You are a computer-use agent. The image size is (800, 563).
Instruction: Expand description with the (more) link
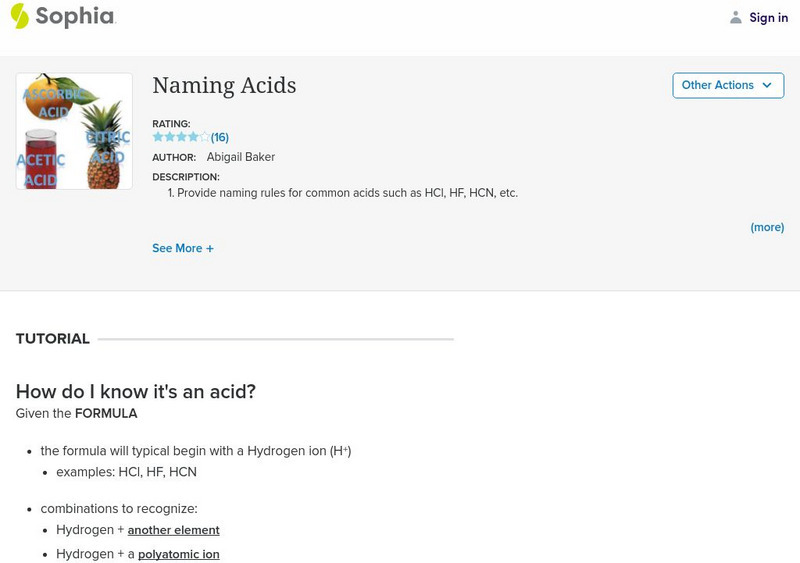pos(767,228)
